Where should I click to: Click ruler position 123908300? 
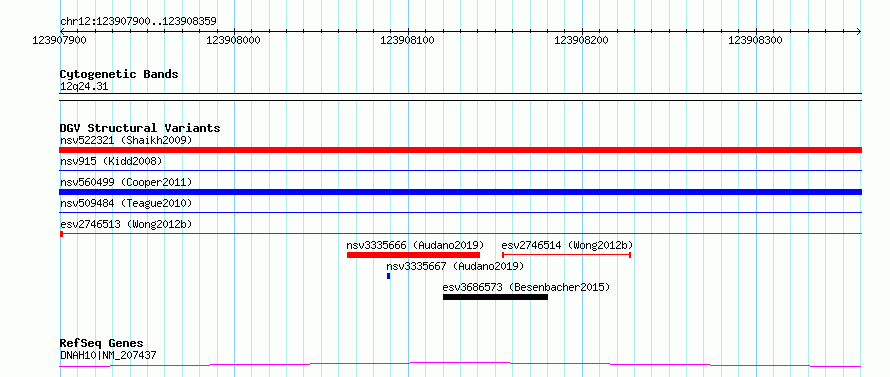click(x=755, y=40)
